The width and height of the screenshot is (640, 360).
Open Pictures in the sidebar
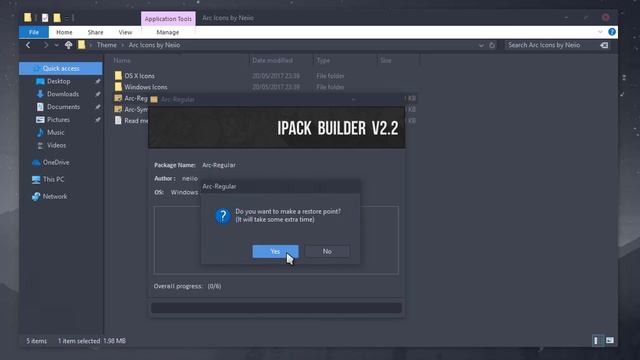tap(58, 120)
